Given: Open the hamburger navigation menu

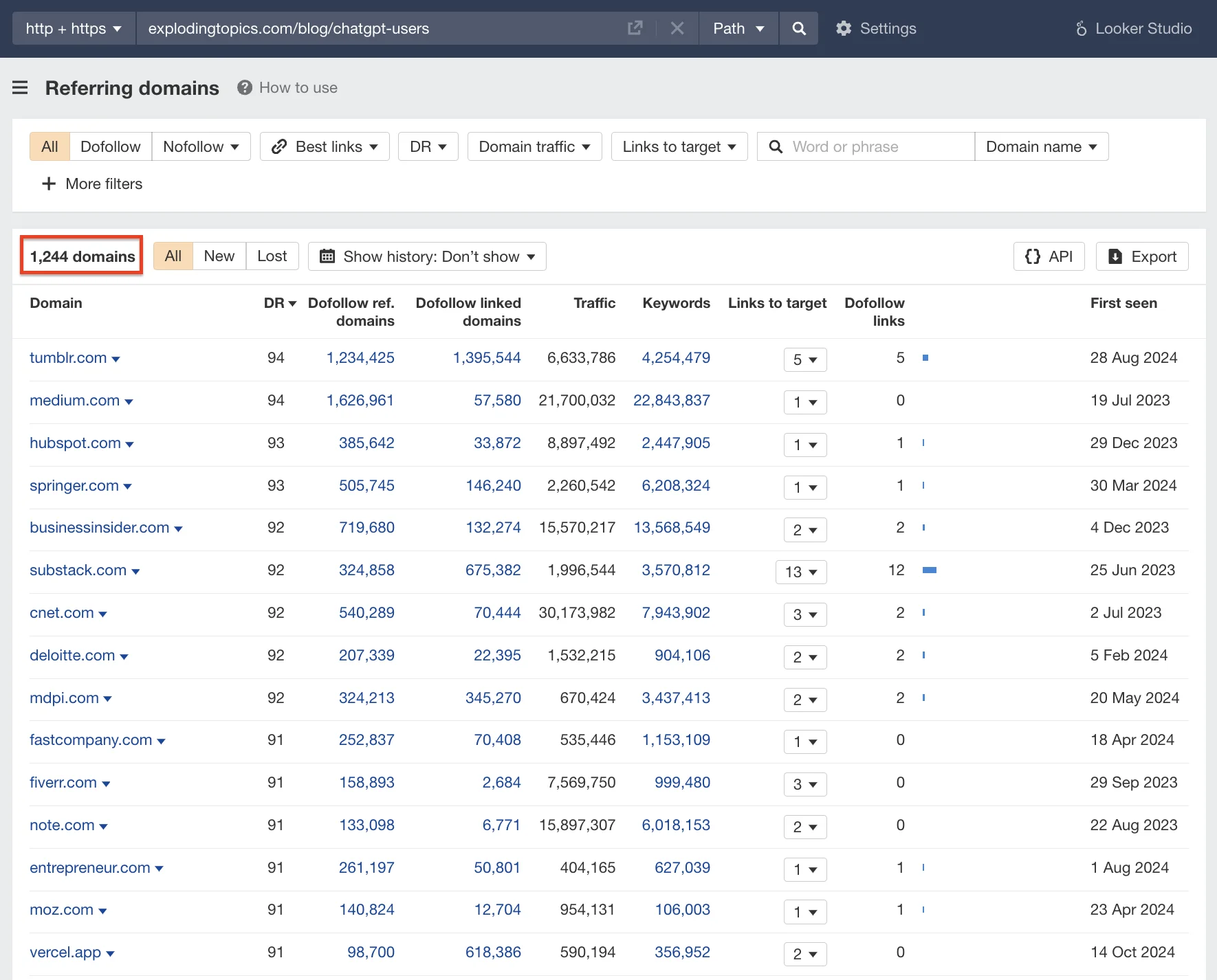Looking at the screenshot, I should click(20, 88).
